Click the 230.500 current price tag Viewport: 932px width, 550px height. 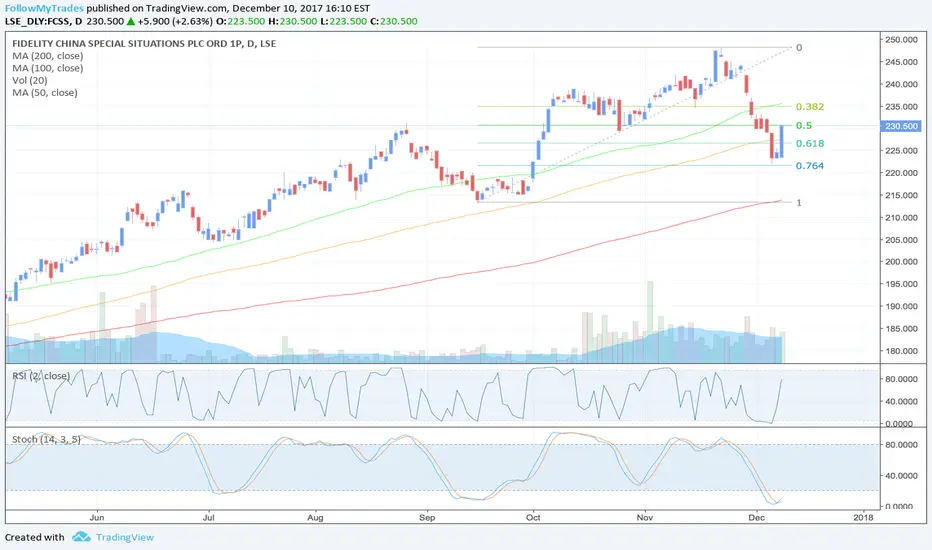[902, 126]
